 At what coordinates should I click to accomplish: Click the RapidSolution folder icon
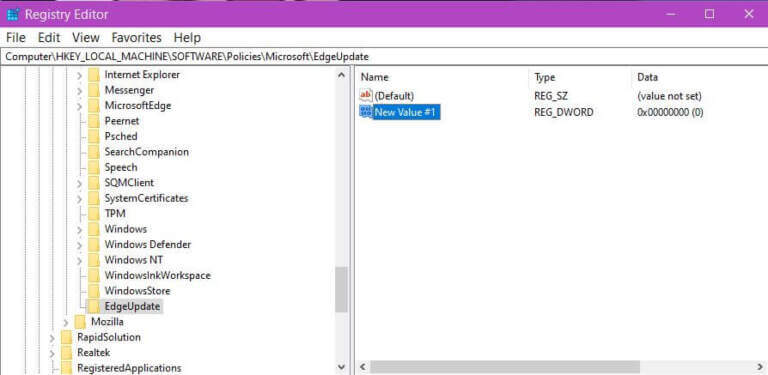(66, 337)
